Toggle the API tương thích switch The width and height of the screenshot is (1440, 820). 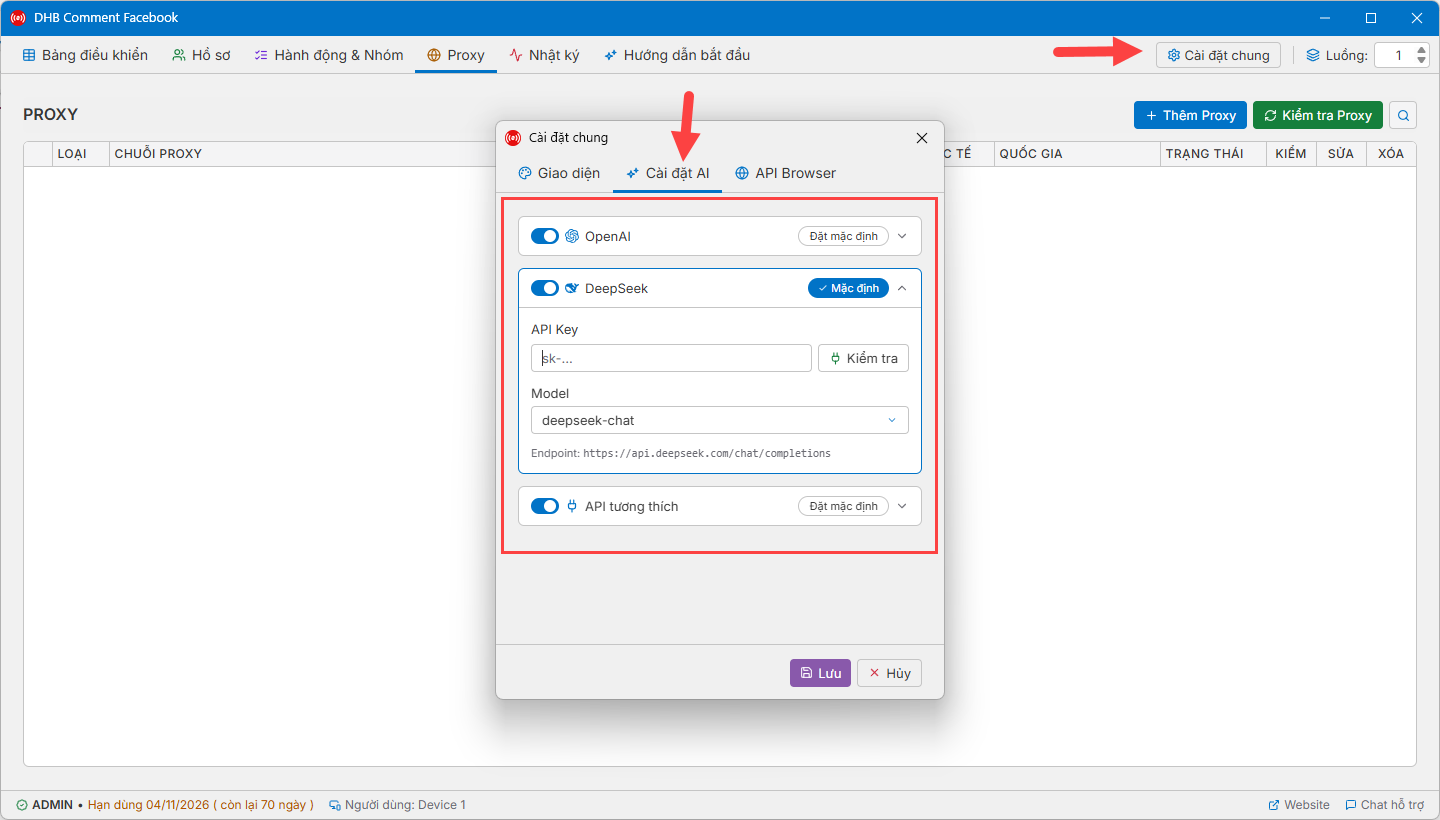[544, 506]
